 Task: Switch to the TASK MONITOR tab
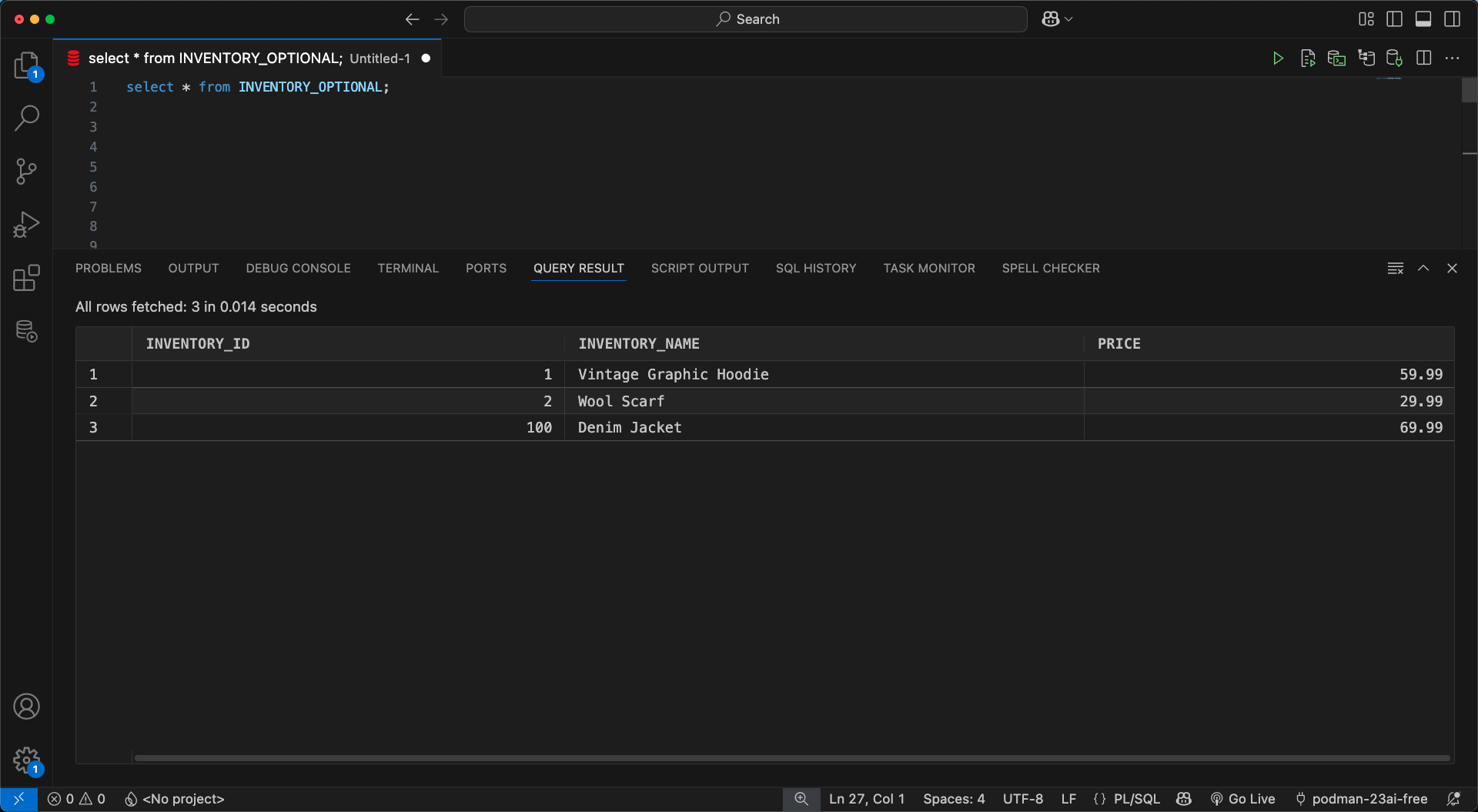[x=929, y=269]
